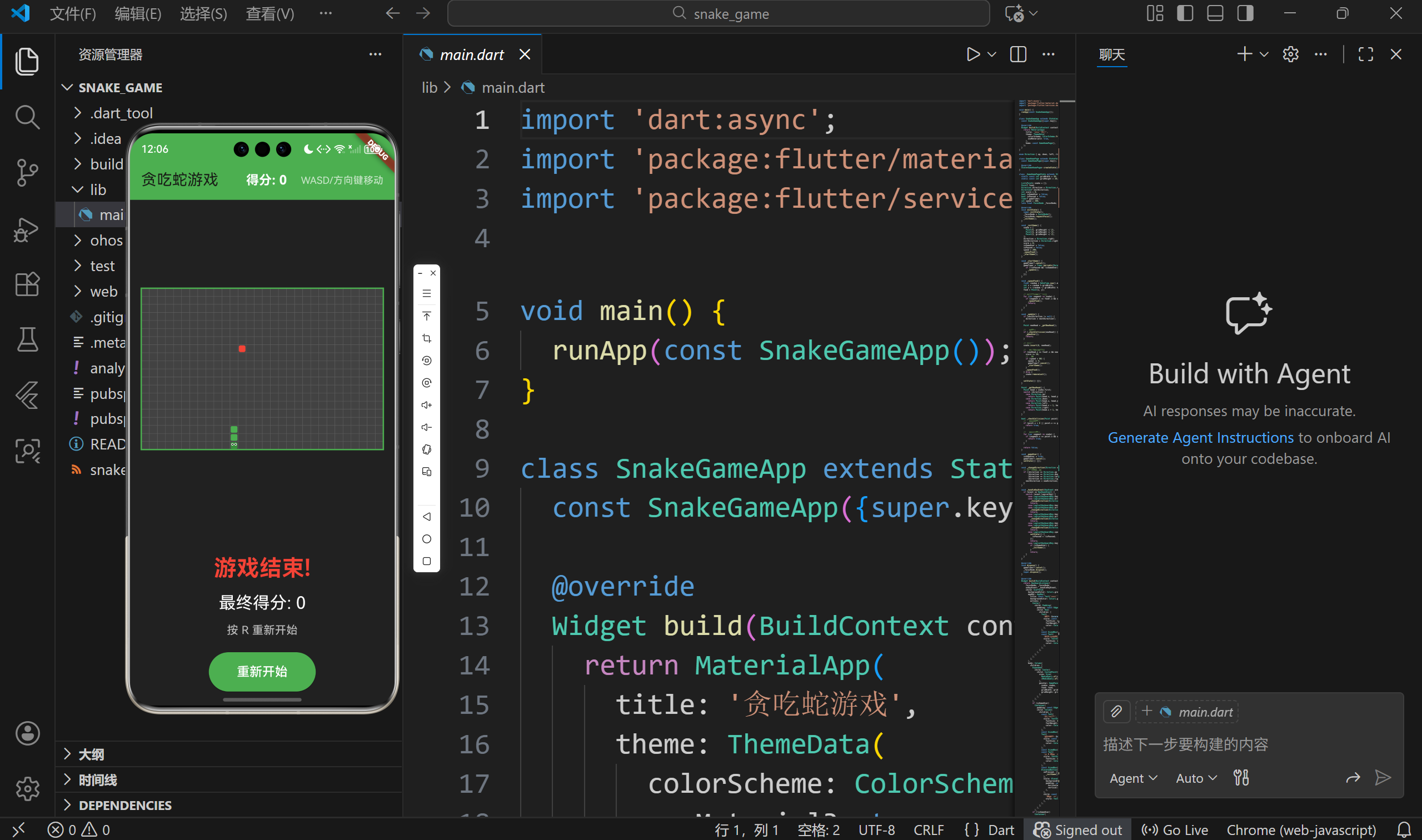
Task: Click the attach context paperclip icon
Action: click(1116, 712)
